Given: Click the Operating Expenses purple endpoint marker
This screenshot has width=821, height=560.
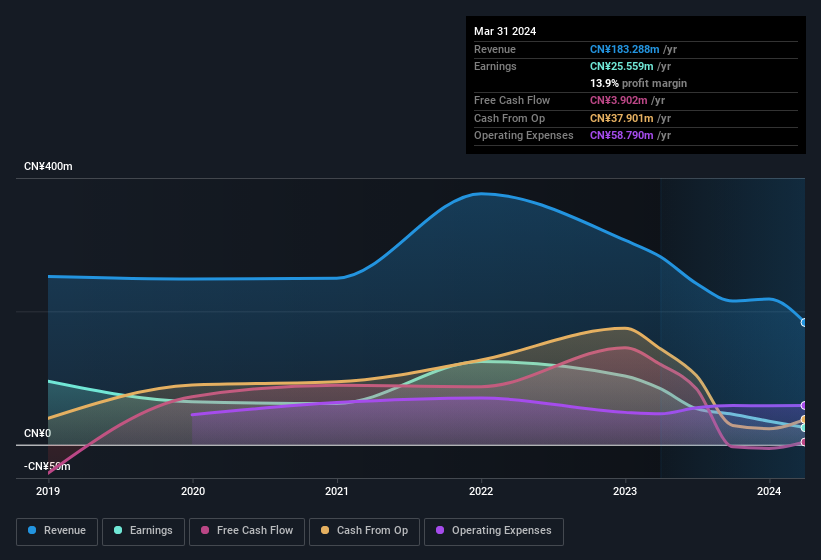Looking at the screenshot, I should coord(804,406).
